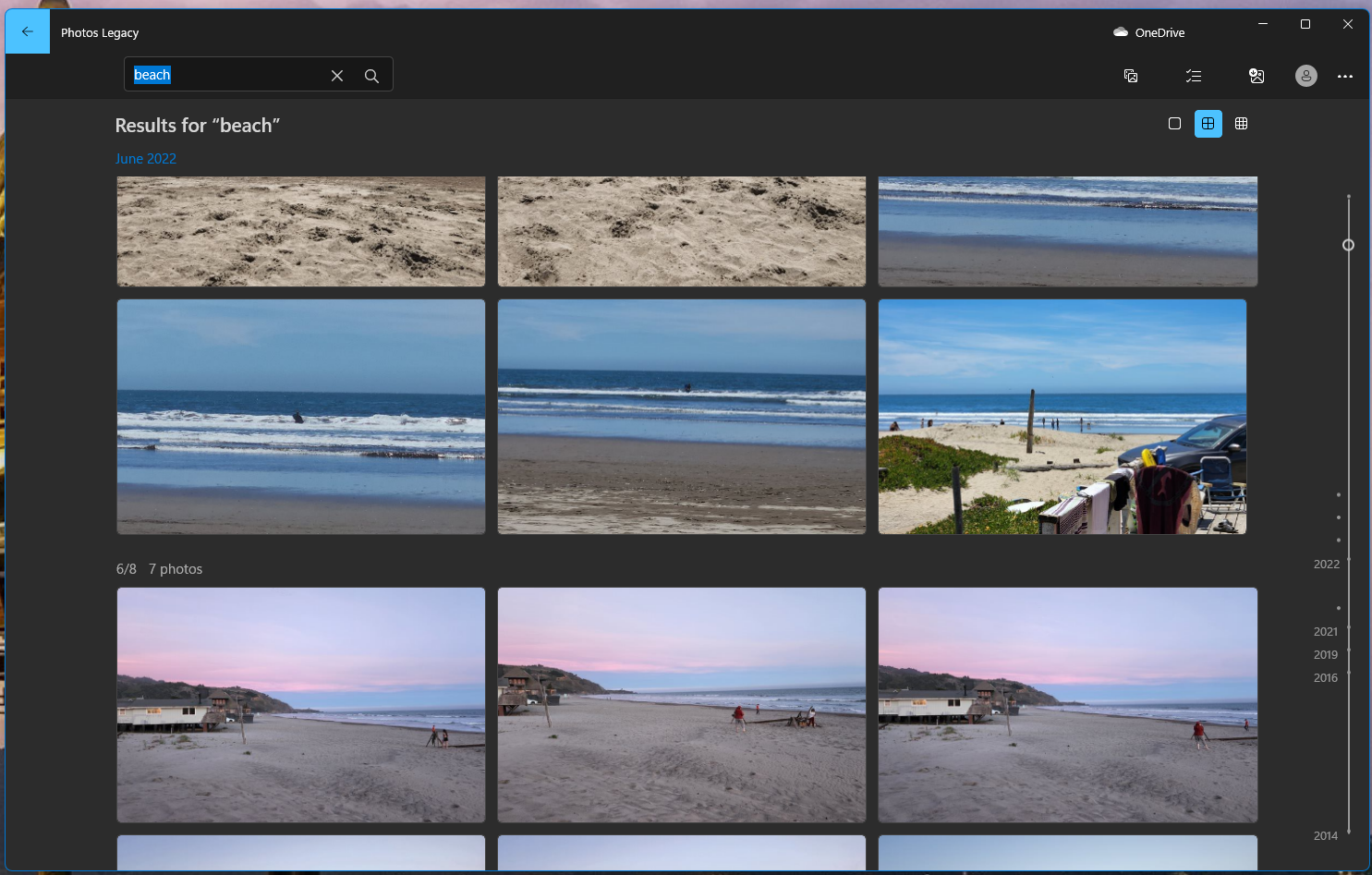Open the middle pink sunset beach photo
Viewport: 1372px width, 875px height.
pyautogui.click(x=682, y=705)
